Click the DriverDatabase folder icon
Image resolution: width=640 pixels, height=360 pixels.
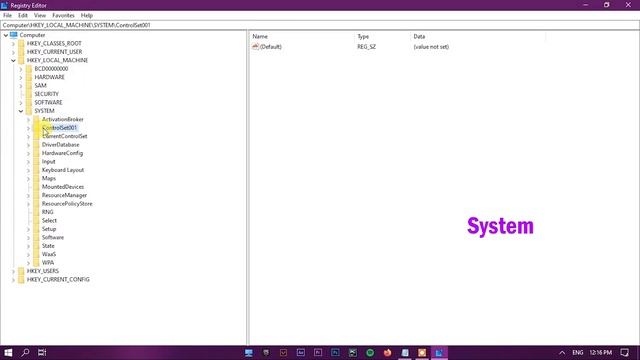pyautogui.click(x=36, y=144)
